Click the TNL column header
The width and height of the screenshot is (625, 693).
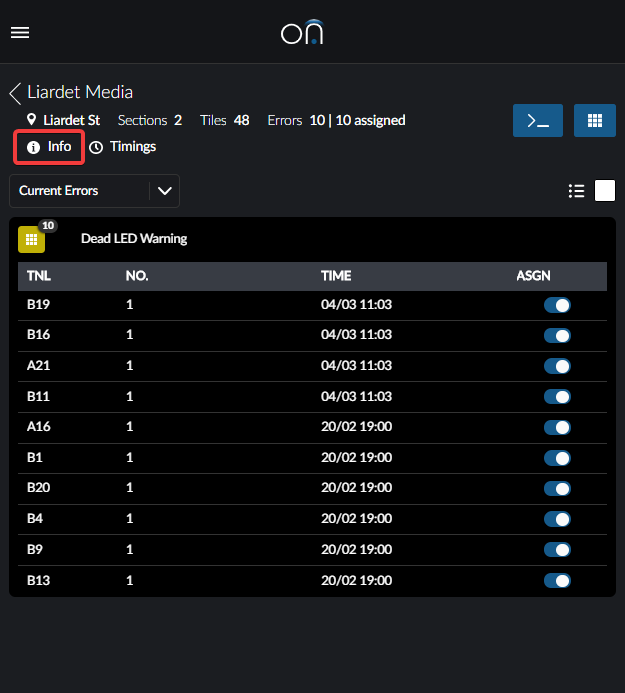pyautogui.click(x=39, y=276)
